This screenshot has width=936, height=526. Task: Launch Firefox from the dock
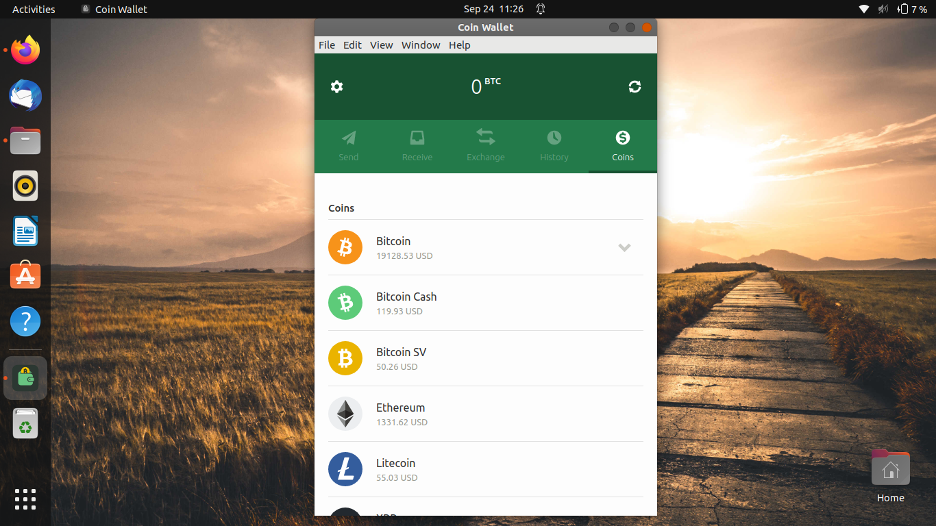[x=25, y=50]
